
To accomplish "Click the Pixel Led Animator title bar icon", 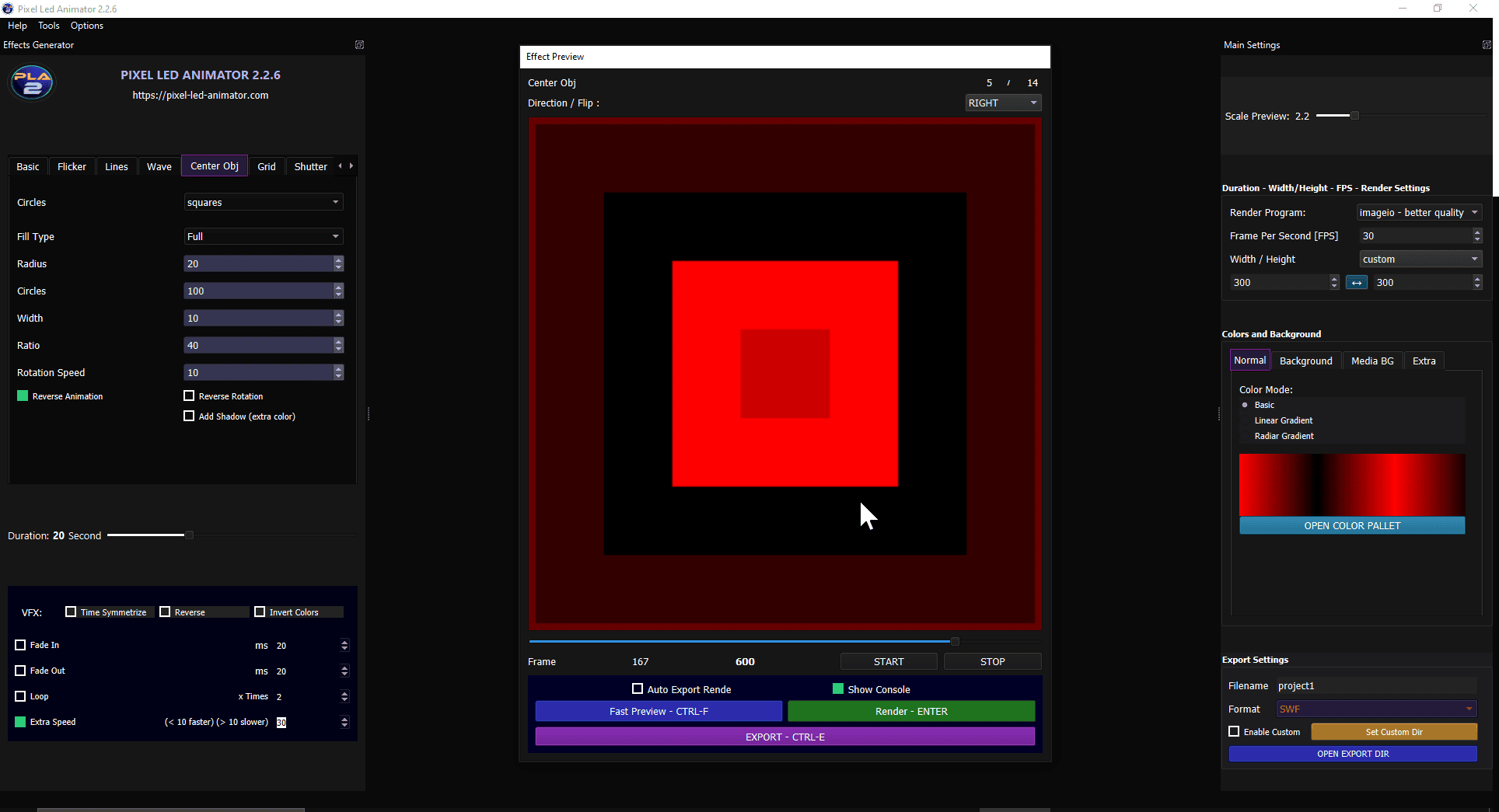I will click(8, 8).
